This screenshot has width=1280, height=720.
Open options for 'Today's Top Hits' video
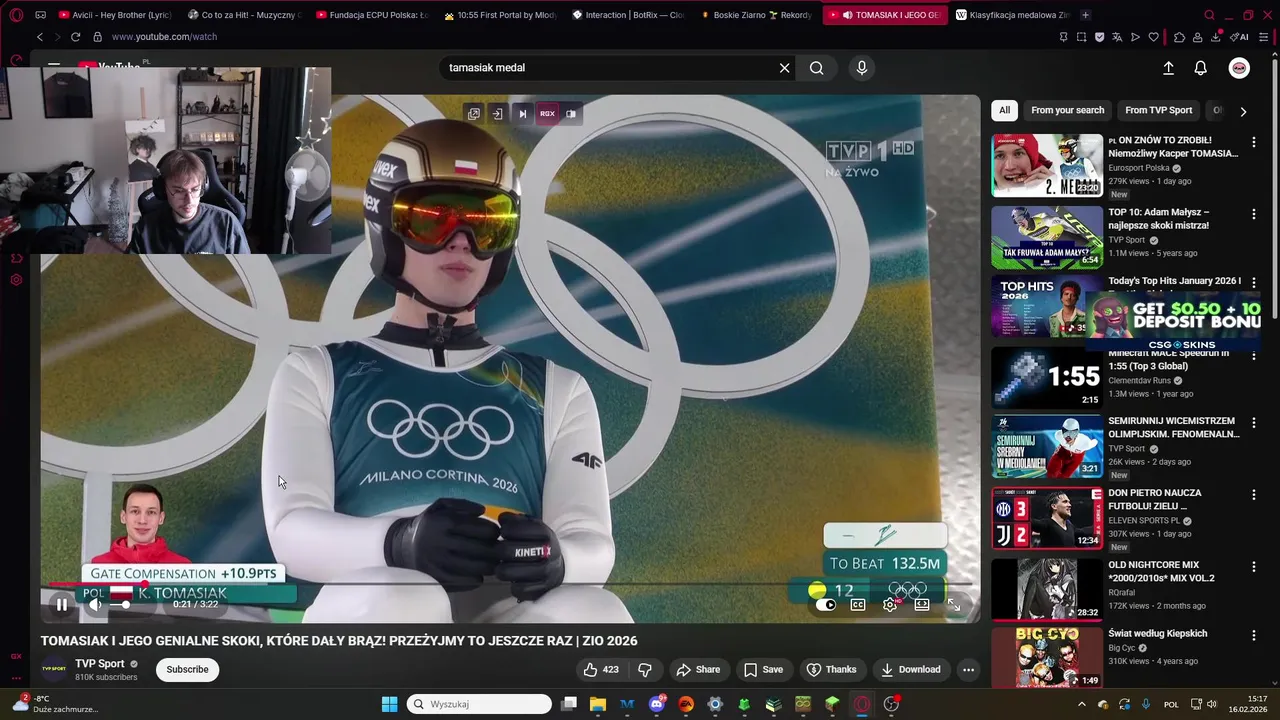point(1253,283)
